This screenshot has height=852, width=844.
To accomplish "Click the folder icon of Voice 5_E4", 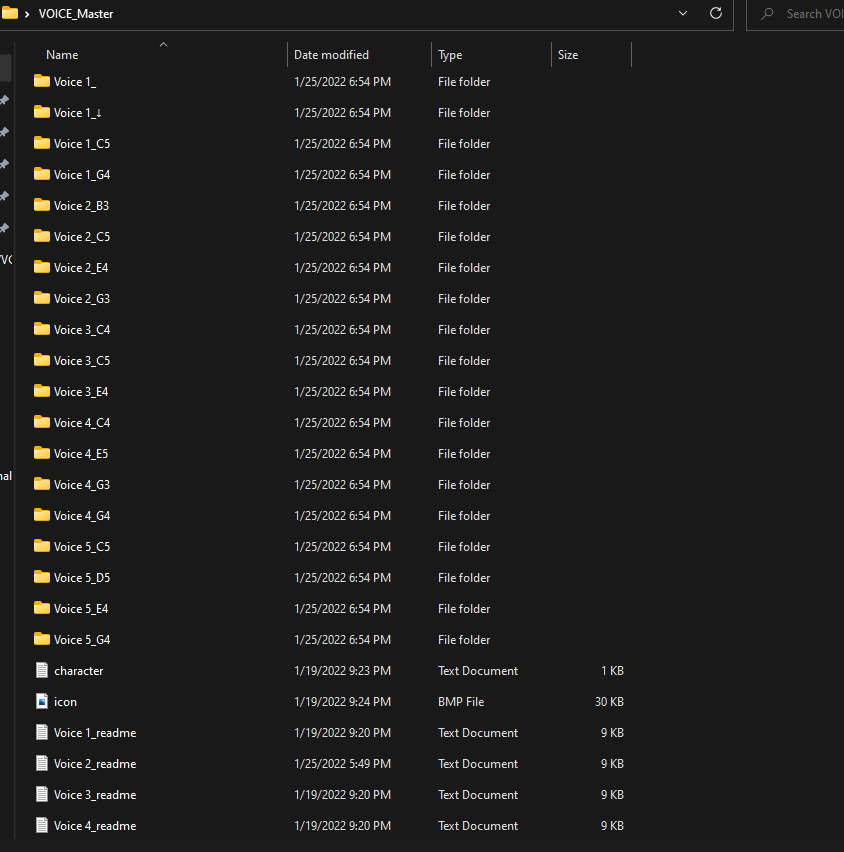I will click(x=42, y=607).
